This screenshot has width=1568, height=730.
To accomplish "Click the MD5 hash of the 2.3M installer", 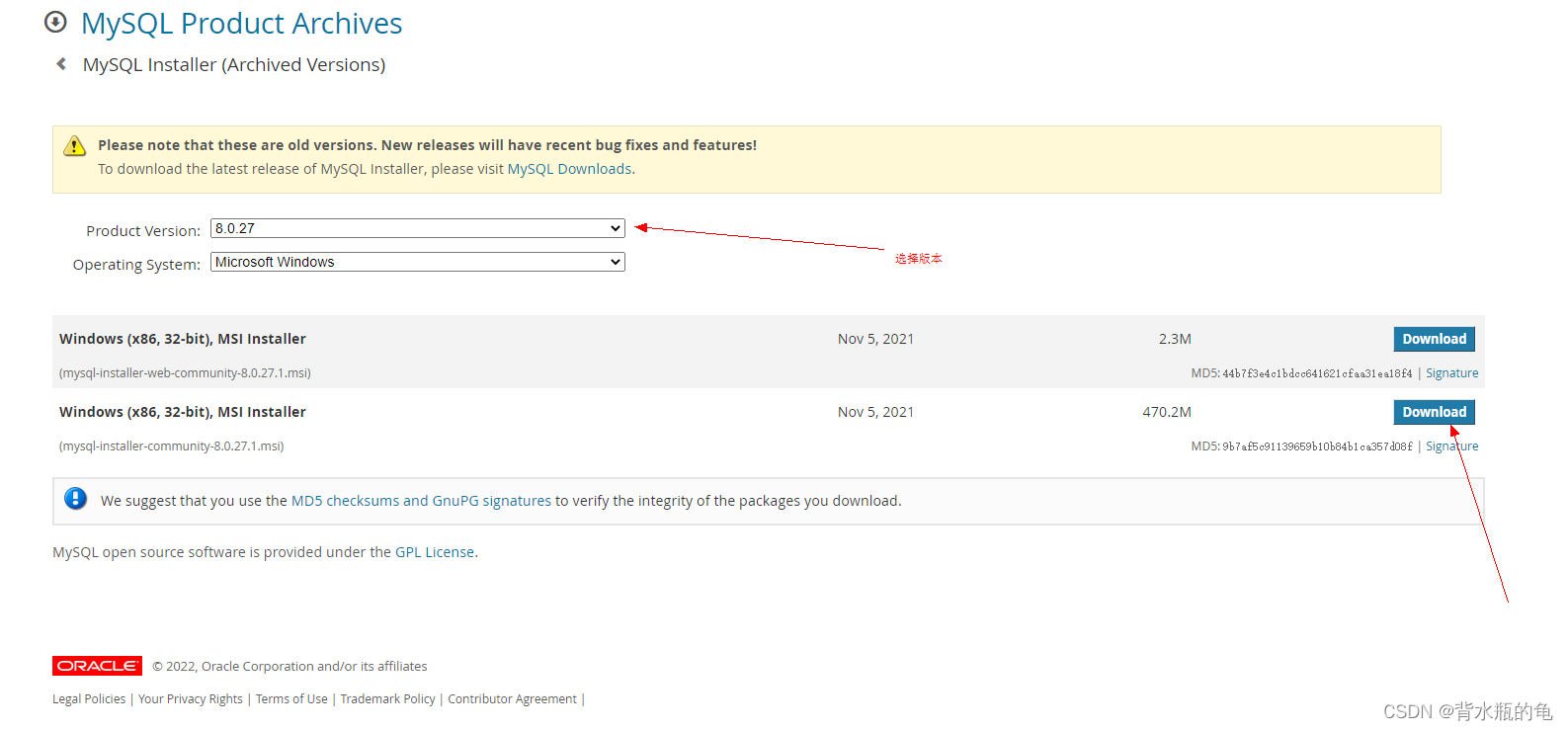I will click(x=1317, y=373).
